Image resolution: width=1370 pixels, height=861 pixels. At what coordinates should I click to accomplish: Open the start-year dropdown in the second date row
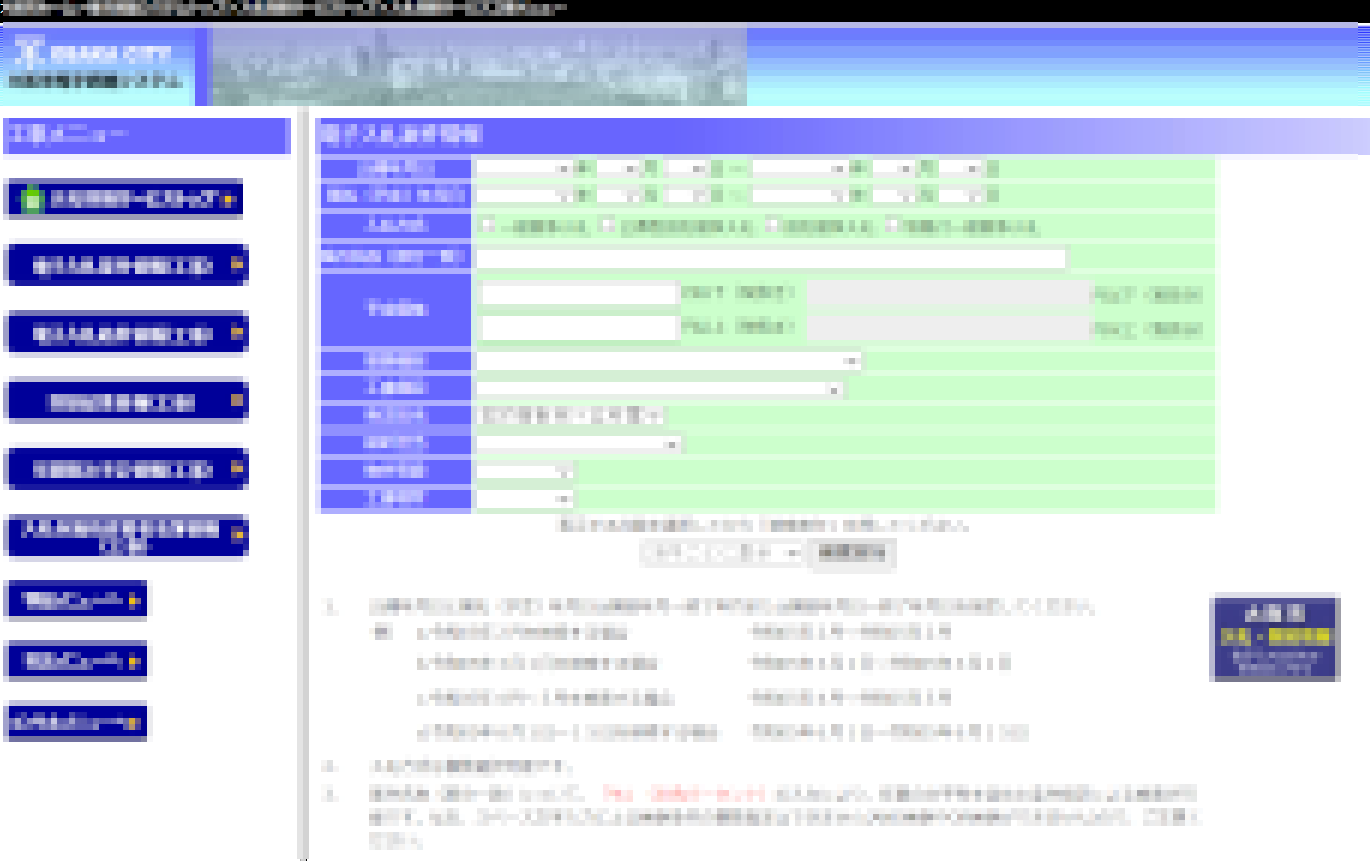pos(524,196)
